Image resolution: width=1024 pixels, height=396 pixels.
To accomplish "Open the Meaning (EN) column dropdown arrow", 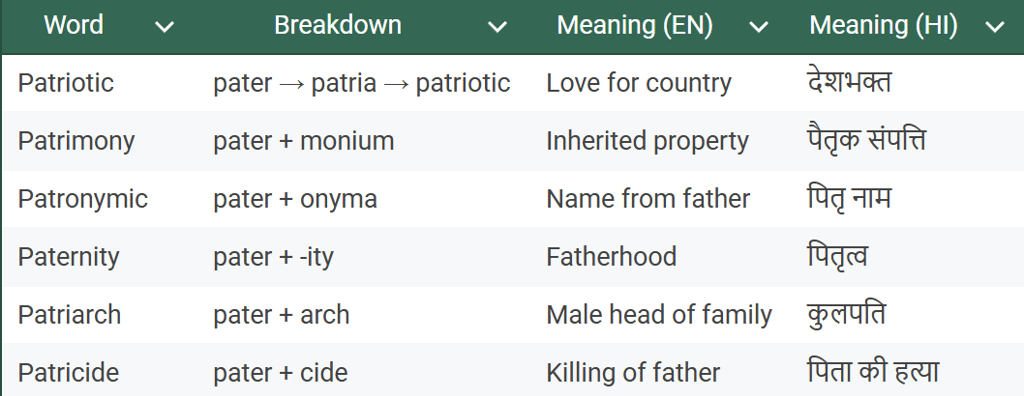I will [x=758, y=27].
